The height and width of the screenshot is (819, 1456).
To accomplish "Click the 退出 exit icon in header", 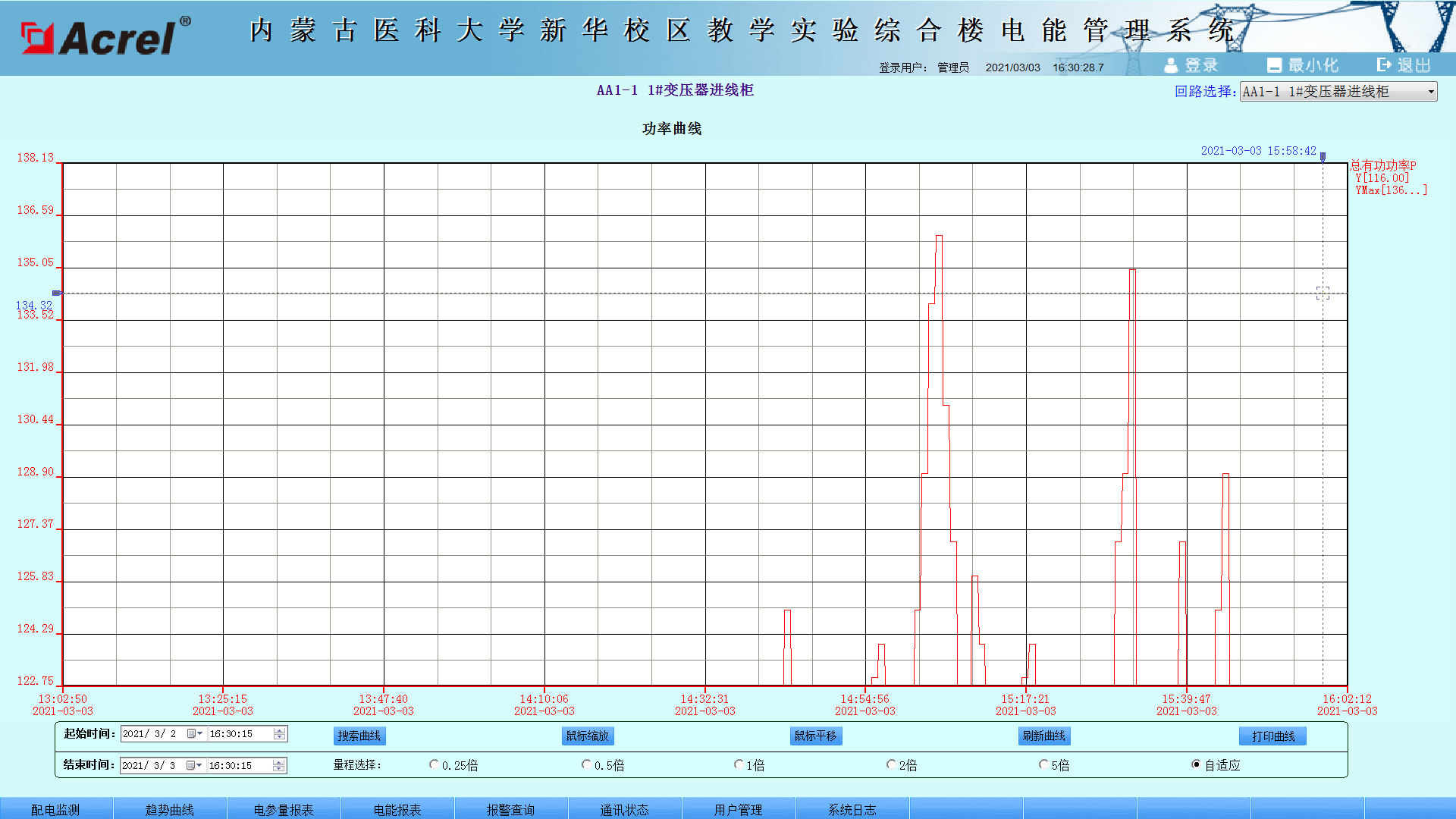I will pos(1384,65).
